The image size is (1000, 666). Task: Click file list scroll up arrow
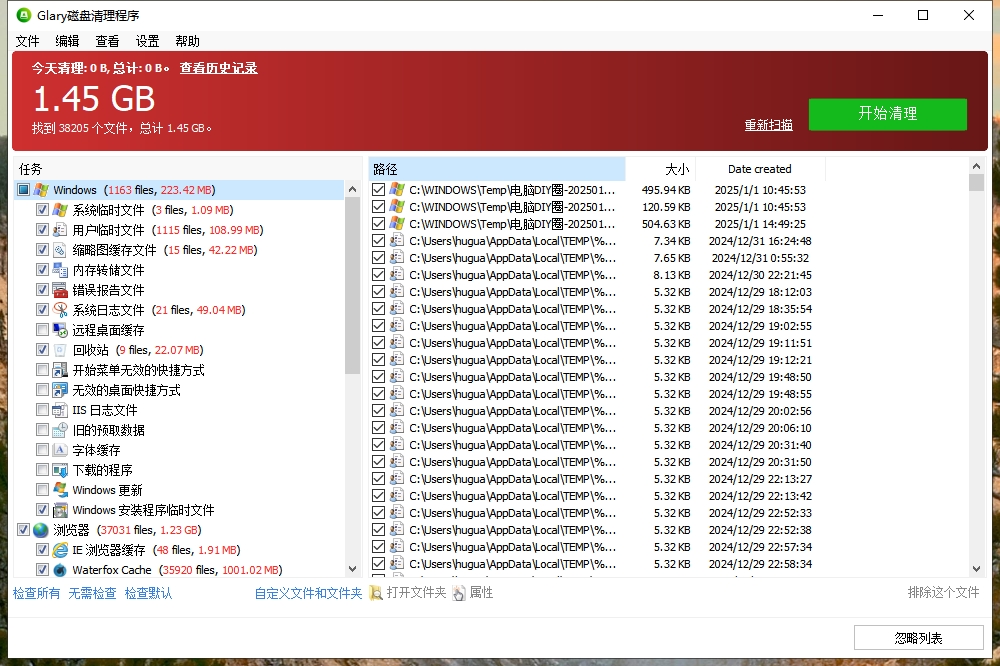pos(976,166)
